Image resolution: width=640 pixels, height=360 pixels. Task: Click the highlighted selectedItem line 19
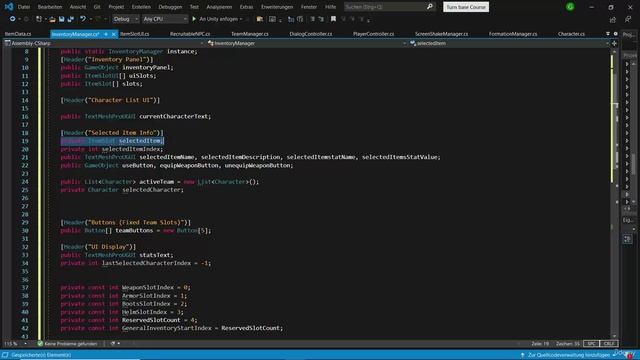pos(112,141)
